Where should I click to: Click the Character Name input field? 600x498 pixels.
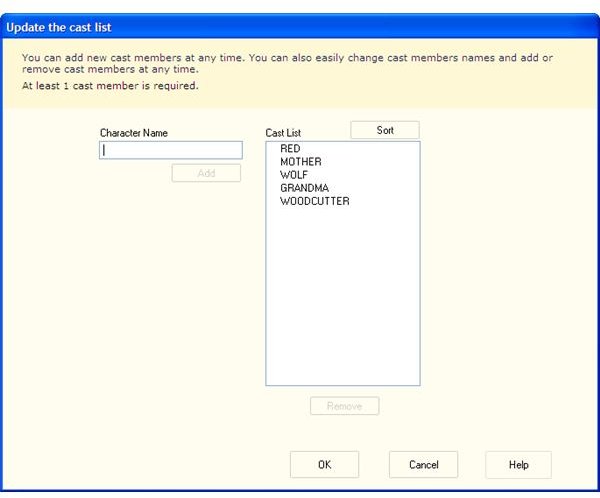(171, 150)
